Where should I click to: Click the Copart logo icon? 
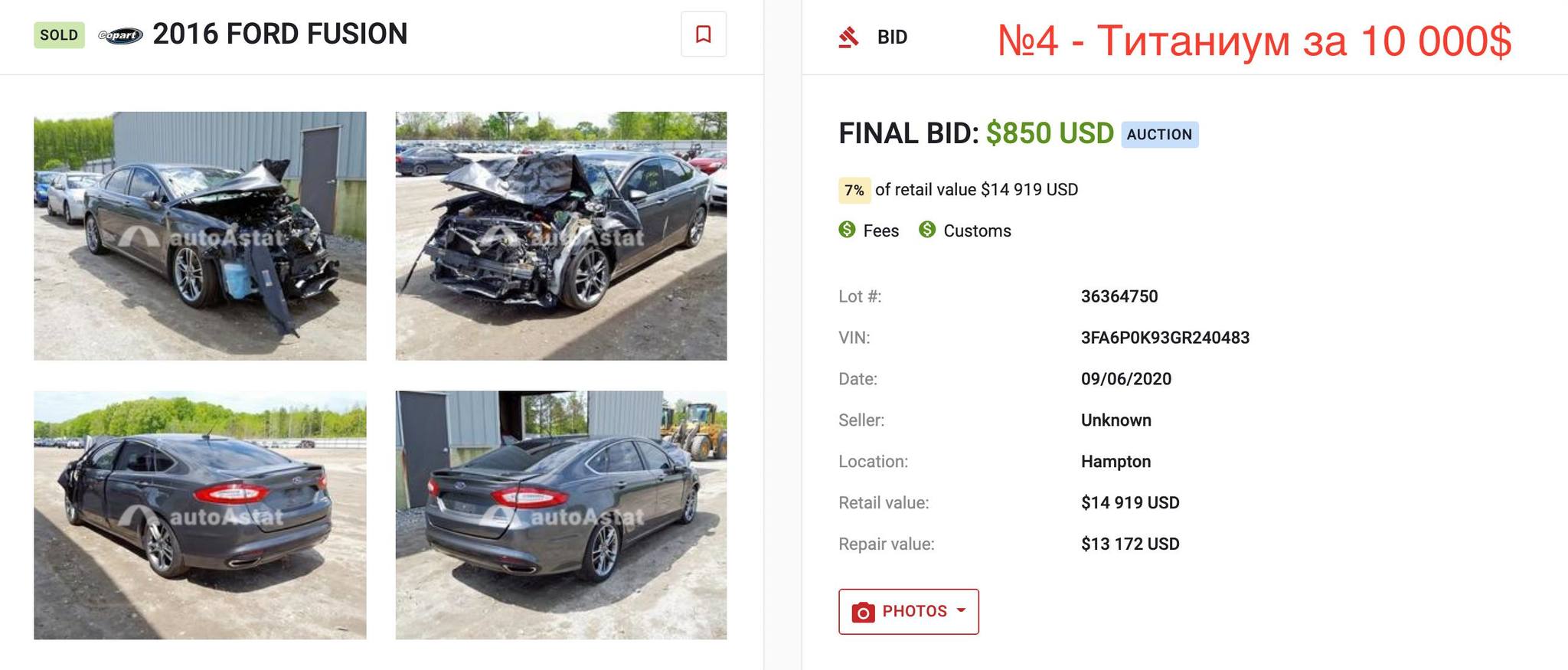click(120, 35)
